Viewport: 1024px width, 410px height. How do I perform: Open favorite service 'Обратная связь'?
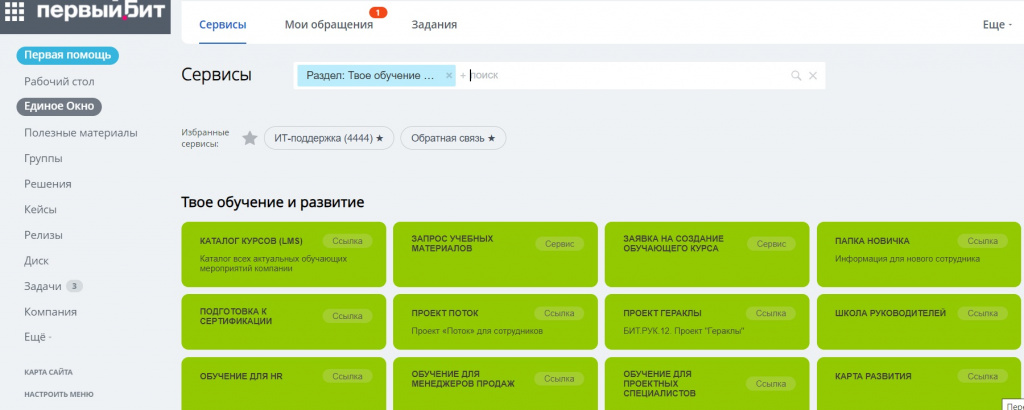(453, 138)
